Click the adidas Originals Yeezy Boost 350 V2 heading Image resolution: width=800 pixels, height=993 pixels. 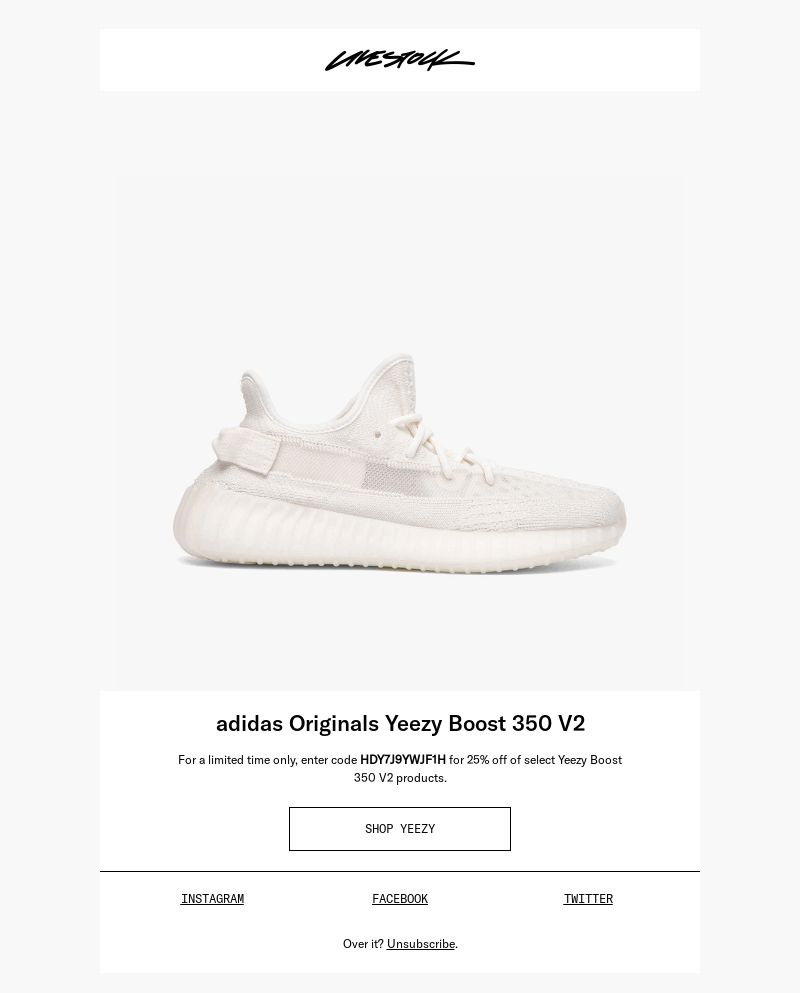[x=400, y=723]
